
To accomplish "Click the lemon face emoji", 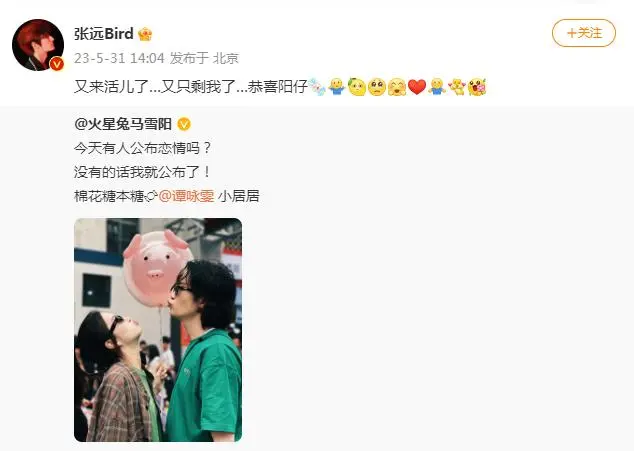I will coord(357,87).
